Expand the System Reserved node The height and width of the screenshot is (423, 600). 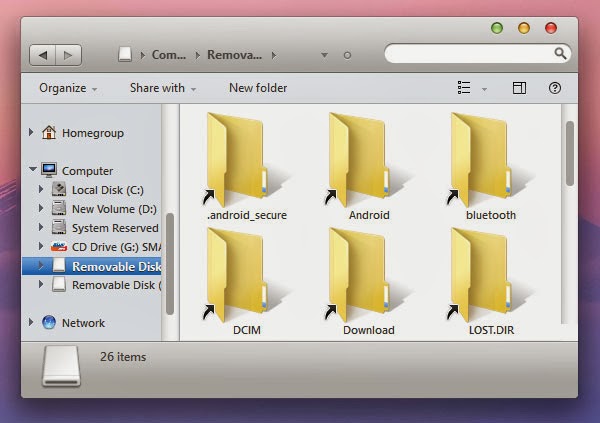click(41, 227)
